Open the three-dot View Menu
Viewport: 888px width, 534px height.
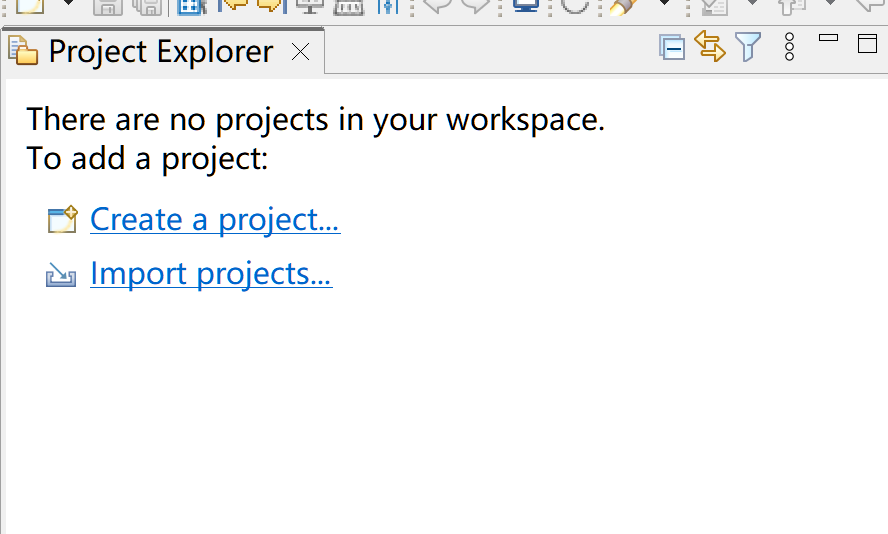[x=790, y=47]
